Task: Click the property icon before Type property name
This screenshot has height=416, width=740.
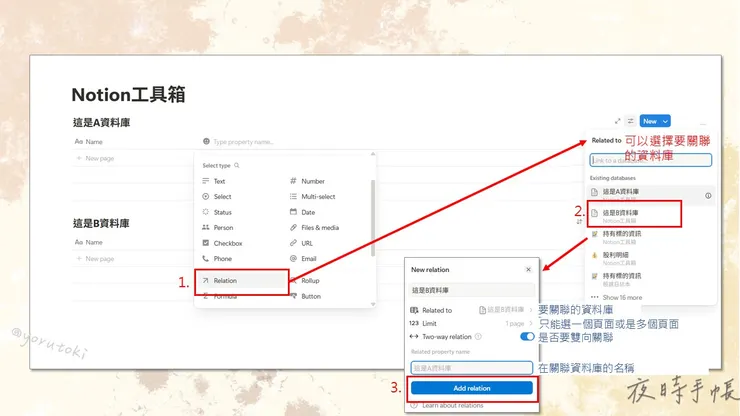Action: 206,141
